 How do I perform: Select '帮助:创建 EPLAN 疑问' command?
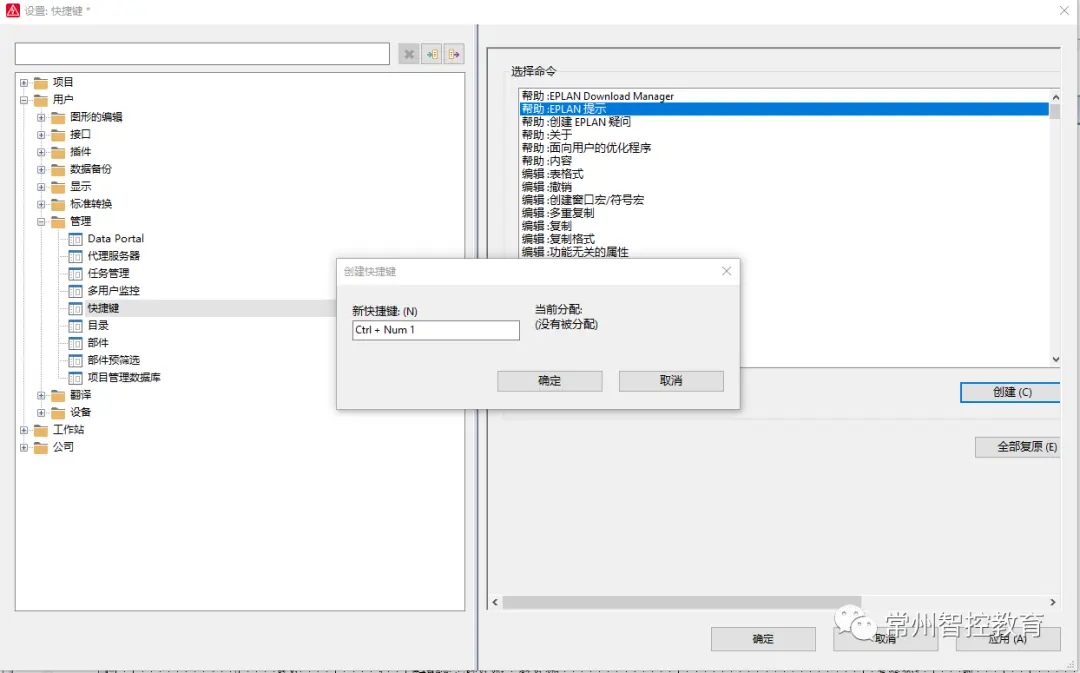784,123
